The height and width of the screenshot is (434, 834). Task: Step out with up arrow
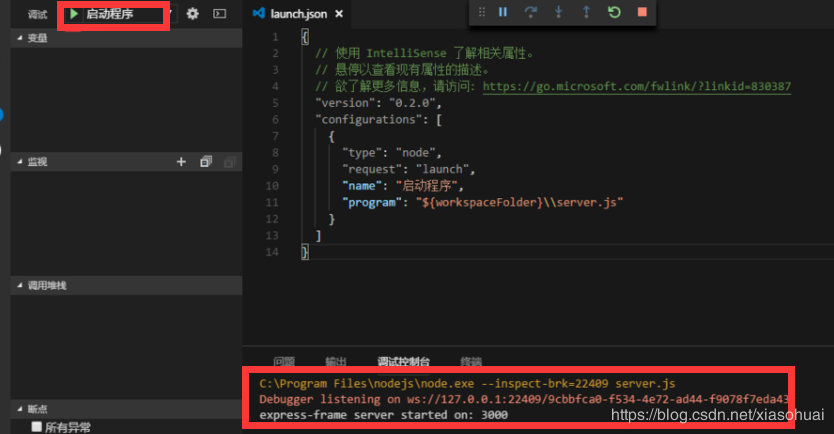click(x=586, y=12)
